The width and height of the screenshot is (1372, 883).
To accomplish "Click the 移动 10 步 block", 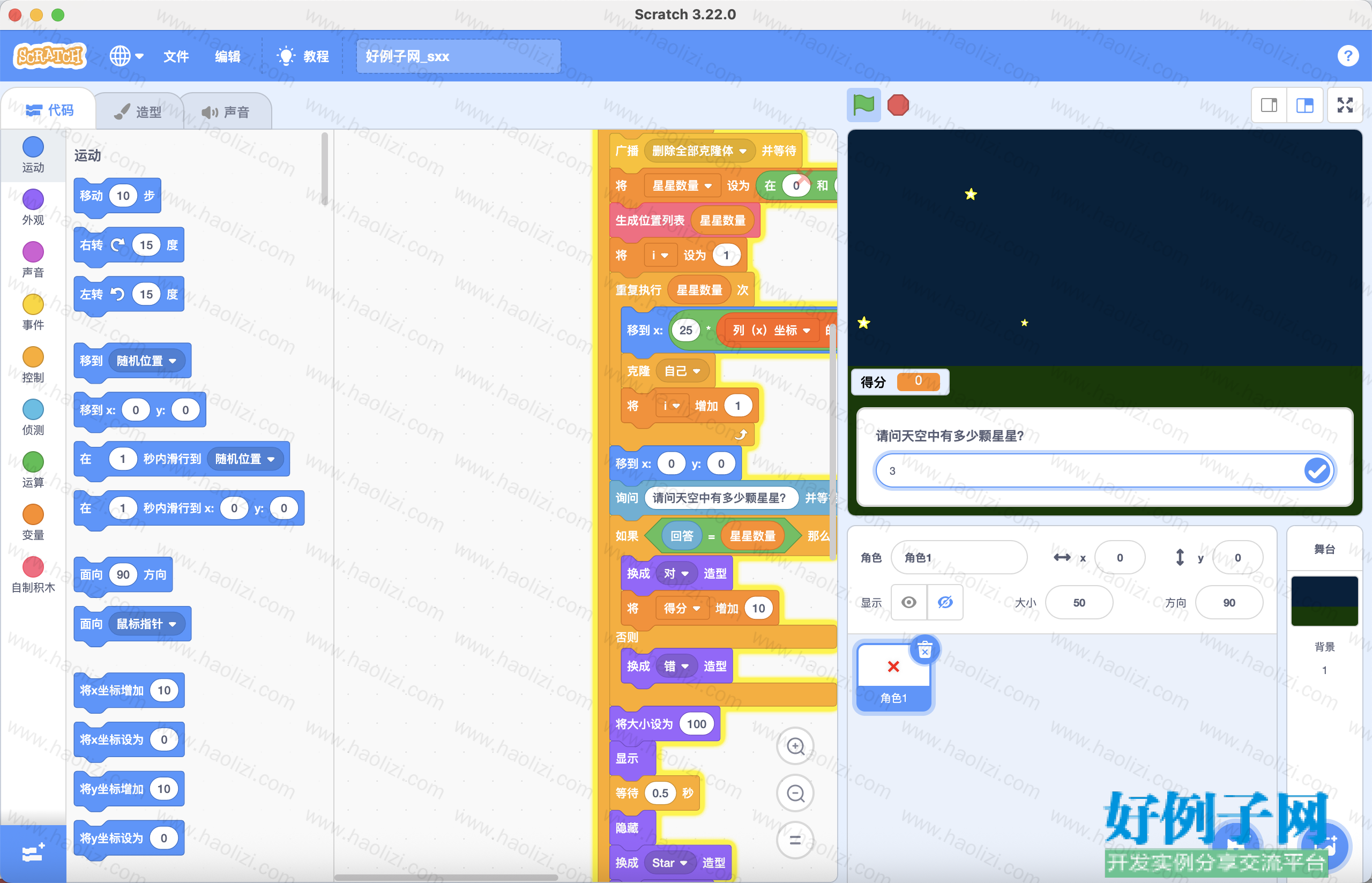I will [x=117, y=196].
